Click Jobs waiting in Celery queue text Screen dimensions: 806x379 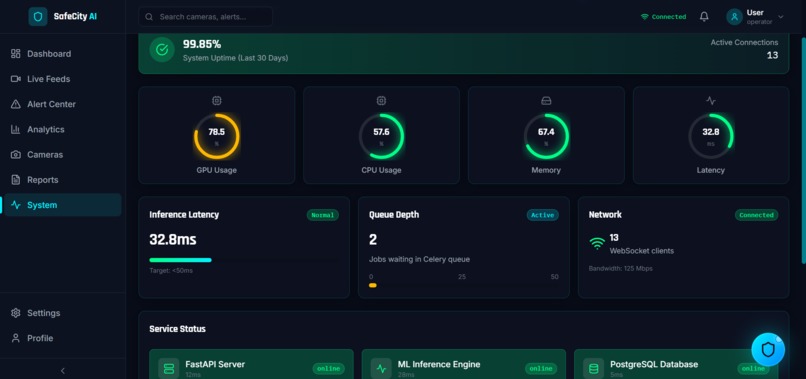tap(419, 259)
